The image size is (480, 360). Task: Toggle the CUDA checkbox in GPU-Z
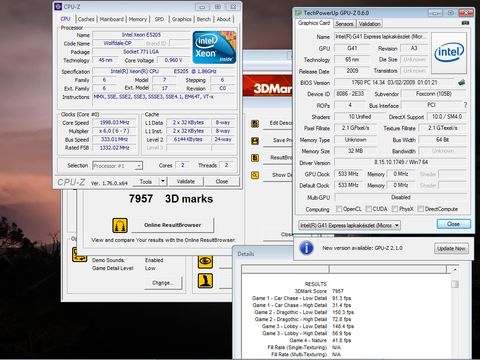369,209
